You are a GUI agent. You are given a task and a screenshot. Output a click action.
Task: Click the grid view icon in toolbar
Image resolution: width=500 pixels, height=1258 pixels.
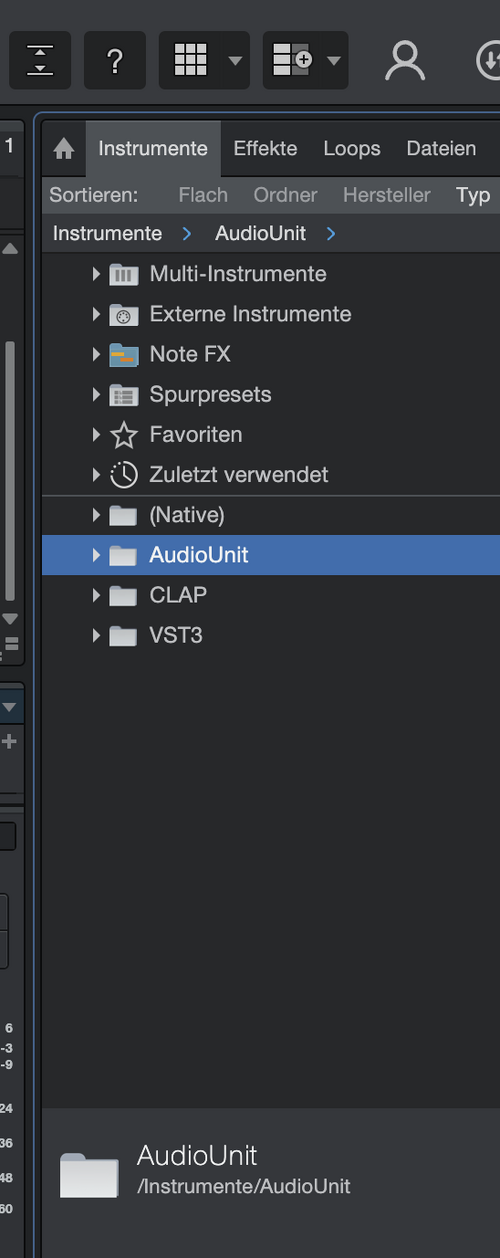point(190,60)
